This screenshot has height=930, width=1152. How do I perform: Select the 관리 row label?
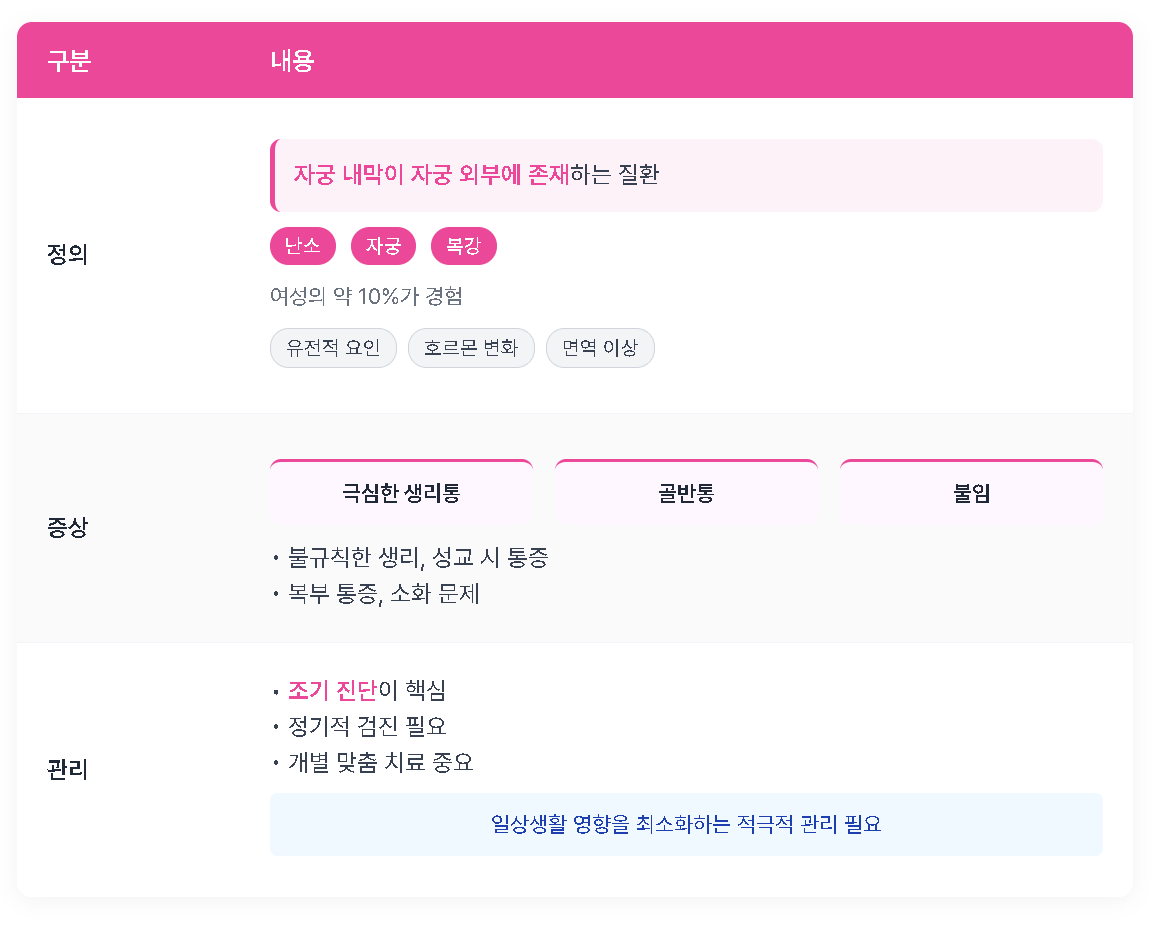coord(68,770)
